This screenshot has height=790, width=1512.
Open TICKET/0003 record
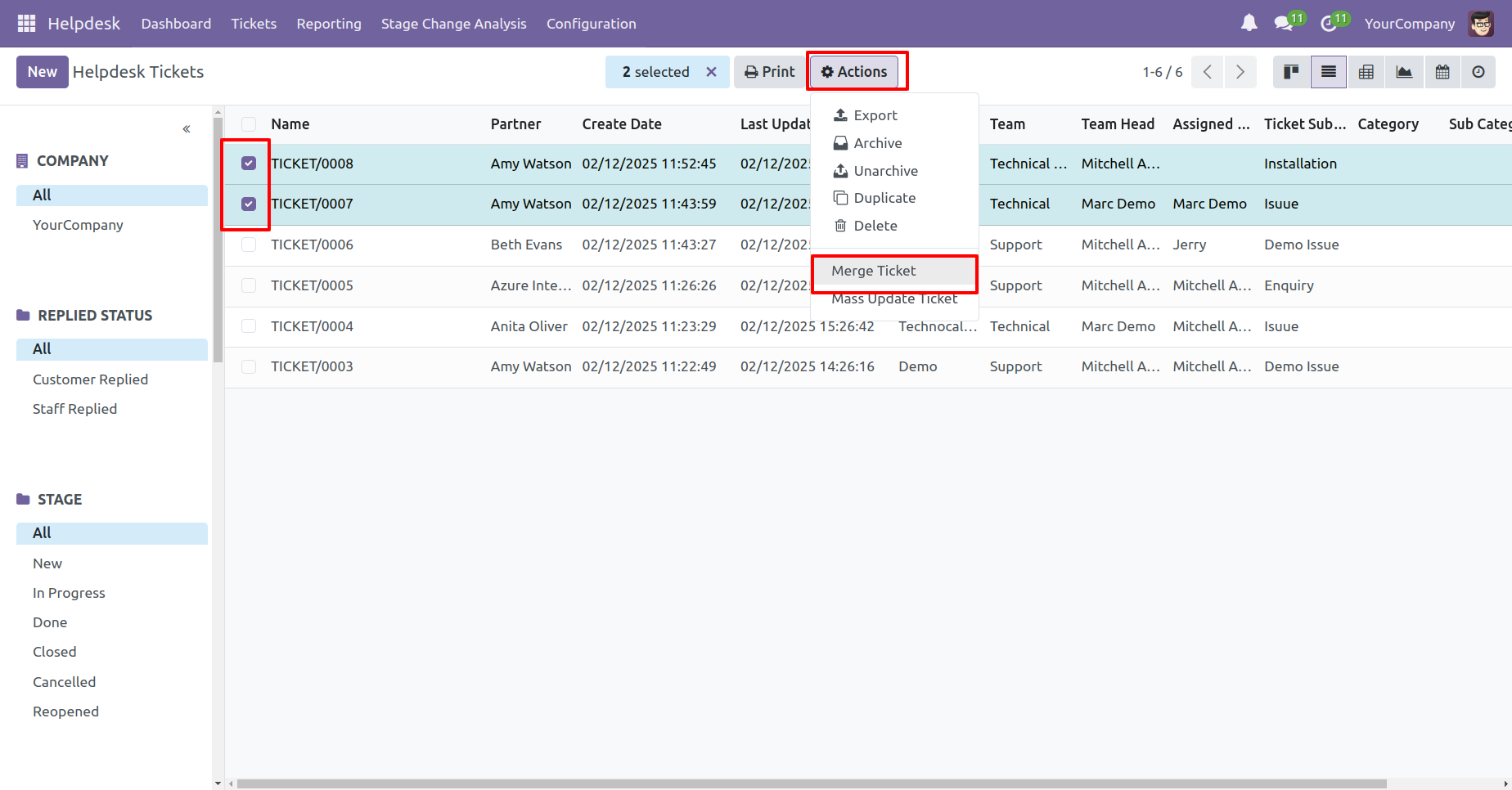point(312,366)
